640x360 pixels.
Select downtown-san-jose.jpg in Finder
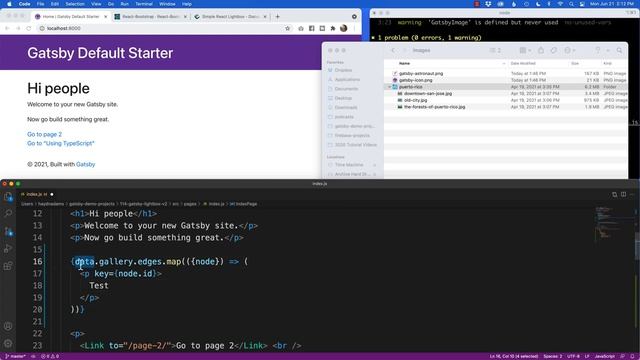[x=428, y=93]
